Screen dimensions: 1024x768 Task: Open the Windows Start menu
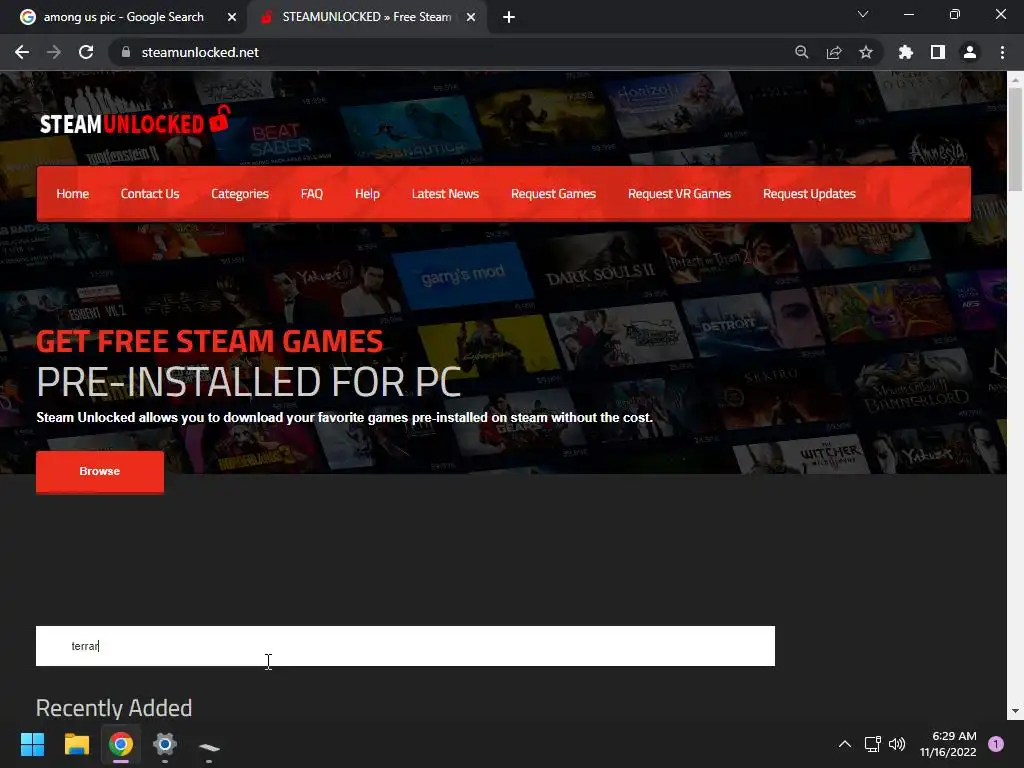tap(32, 744)
